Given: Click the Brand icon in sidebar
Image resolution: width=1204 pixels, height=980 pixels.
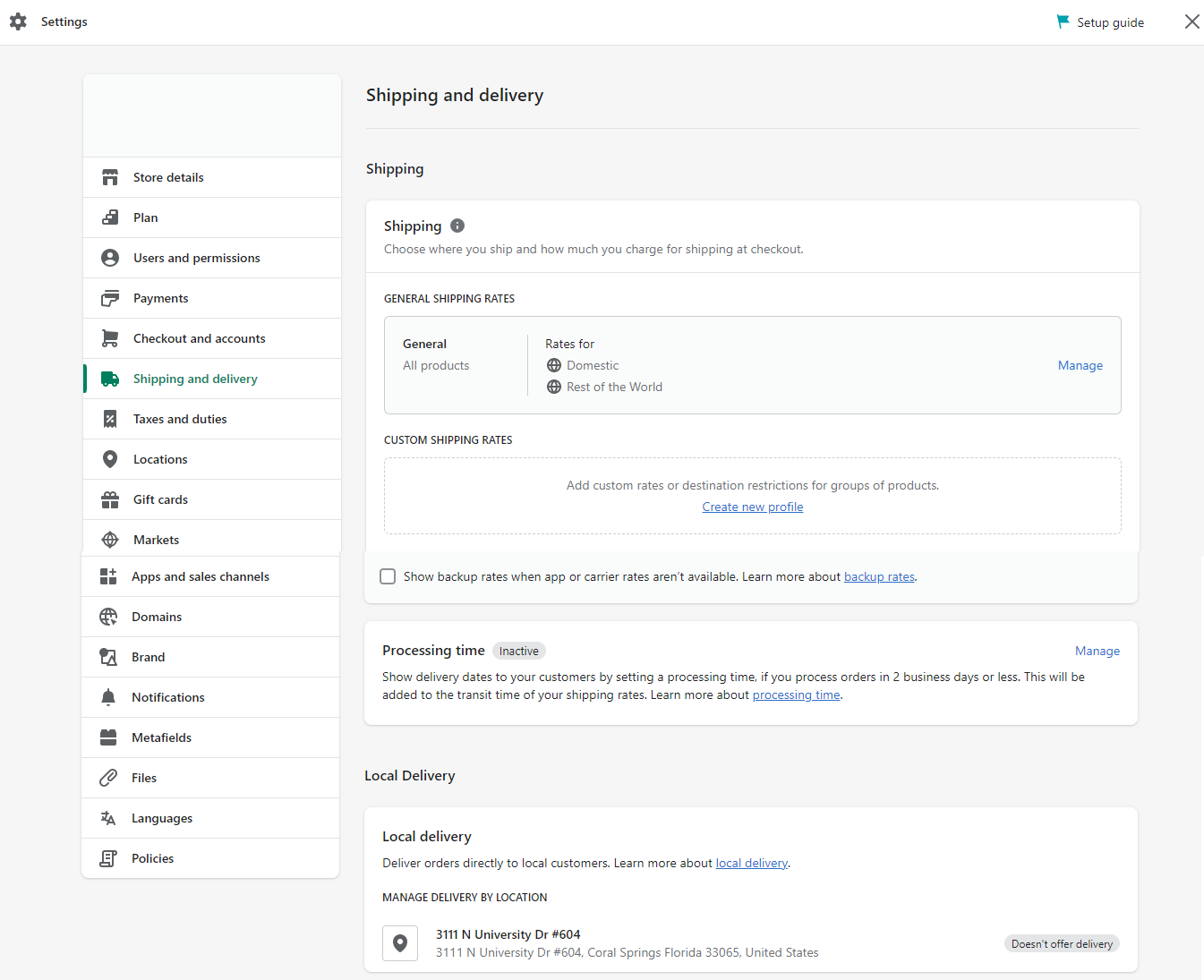Looking at the screenshot, I should point(108,657).
